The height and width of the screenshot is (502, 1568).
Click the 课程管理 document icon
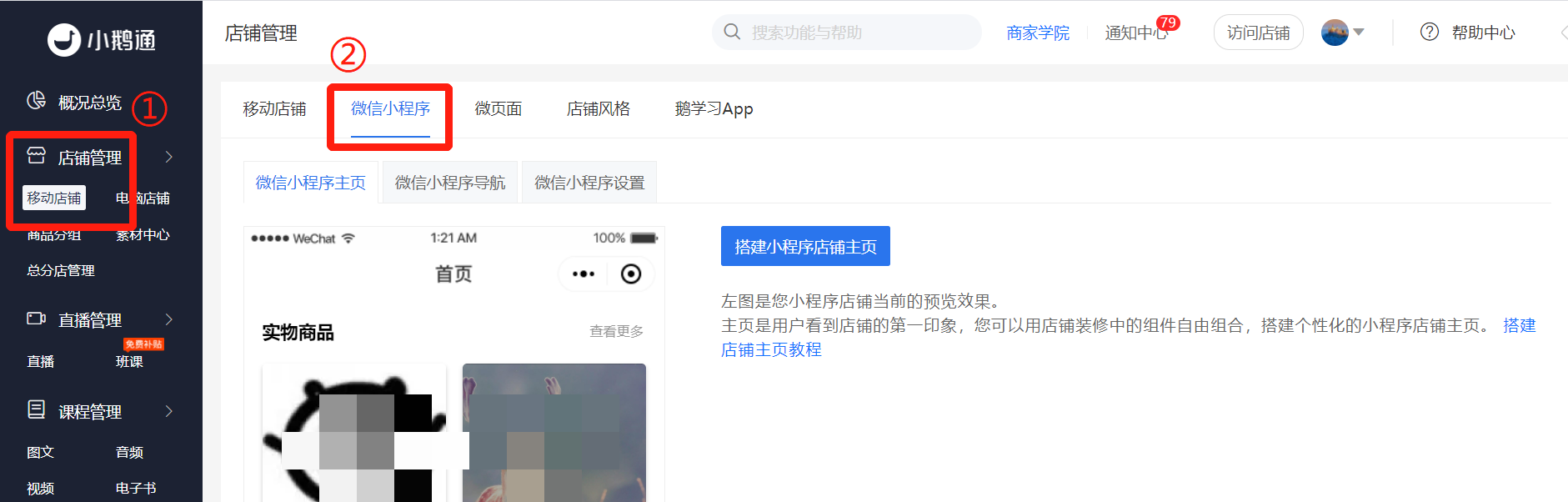click(x=36, y=409)
